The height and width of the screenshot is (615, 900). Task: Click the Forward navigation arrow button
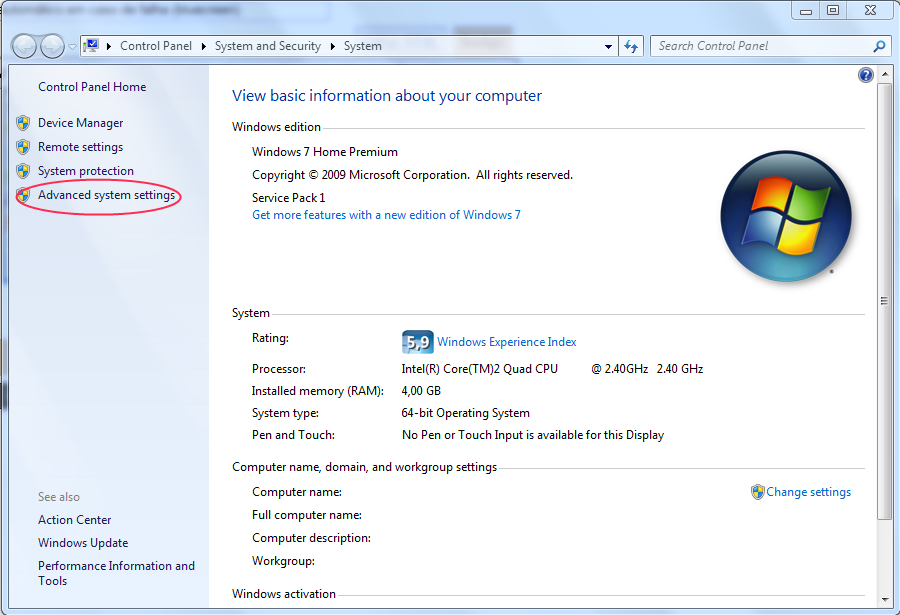click(52, 46)
